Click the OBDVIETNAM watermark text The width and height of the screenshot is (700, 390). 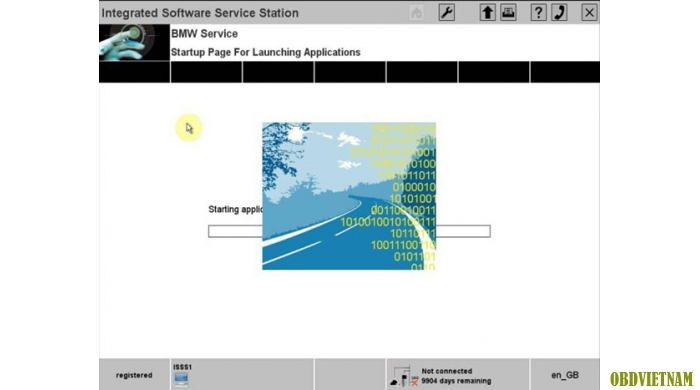point(651,379)
